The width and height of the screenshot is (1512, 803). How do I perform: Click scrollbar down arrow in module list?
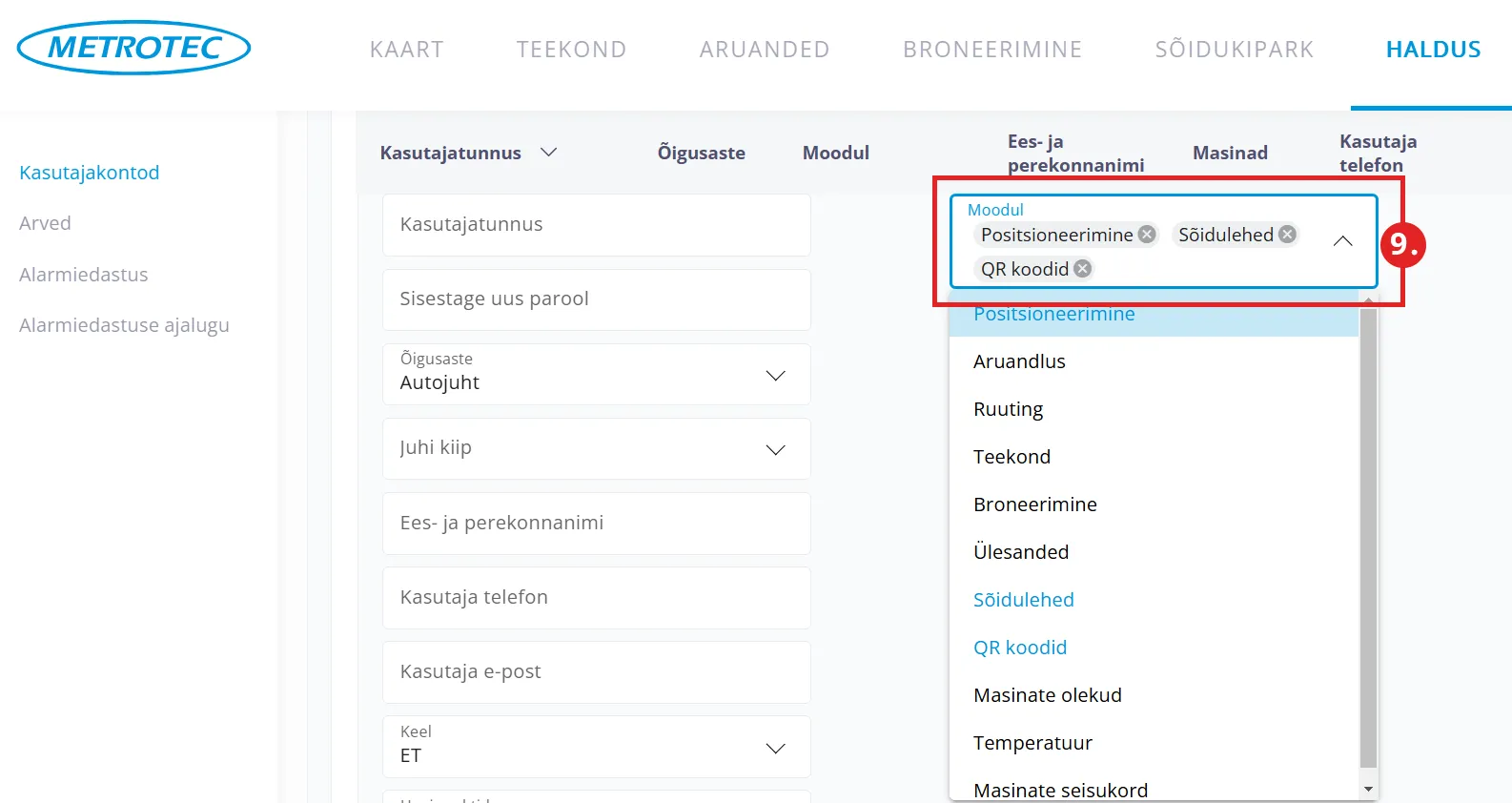[x=1368, y=789]
